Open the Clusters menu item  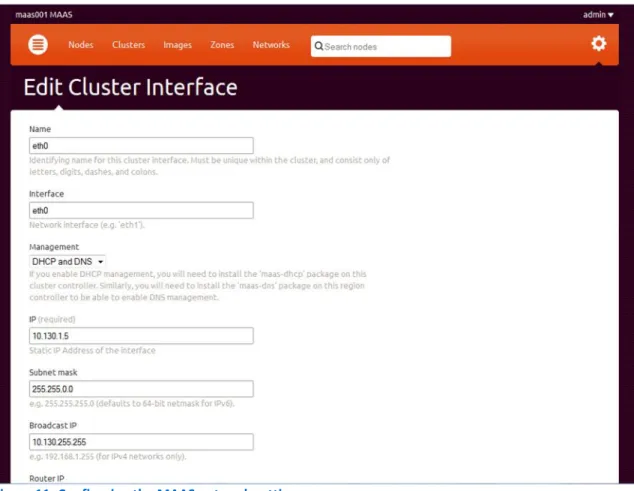(129, 45)
